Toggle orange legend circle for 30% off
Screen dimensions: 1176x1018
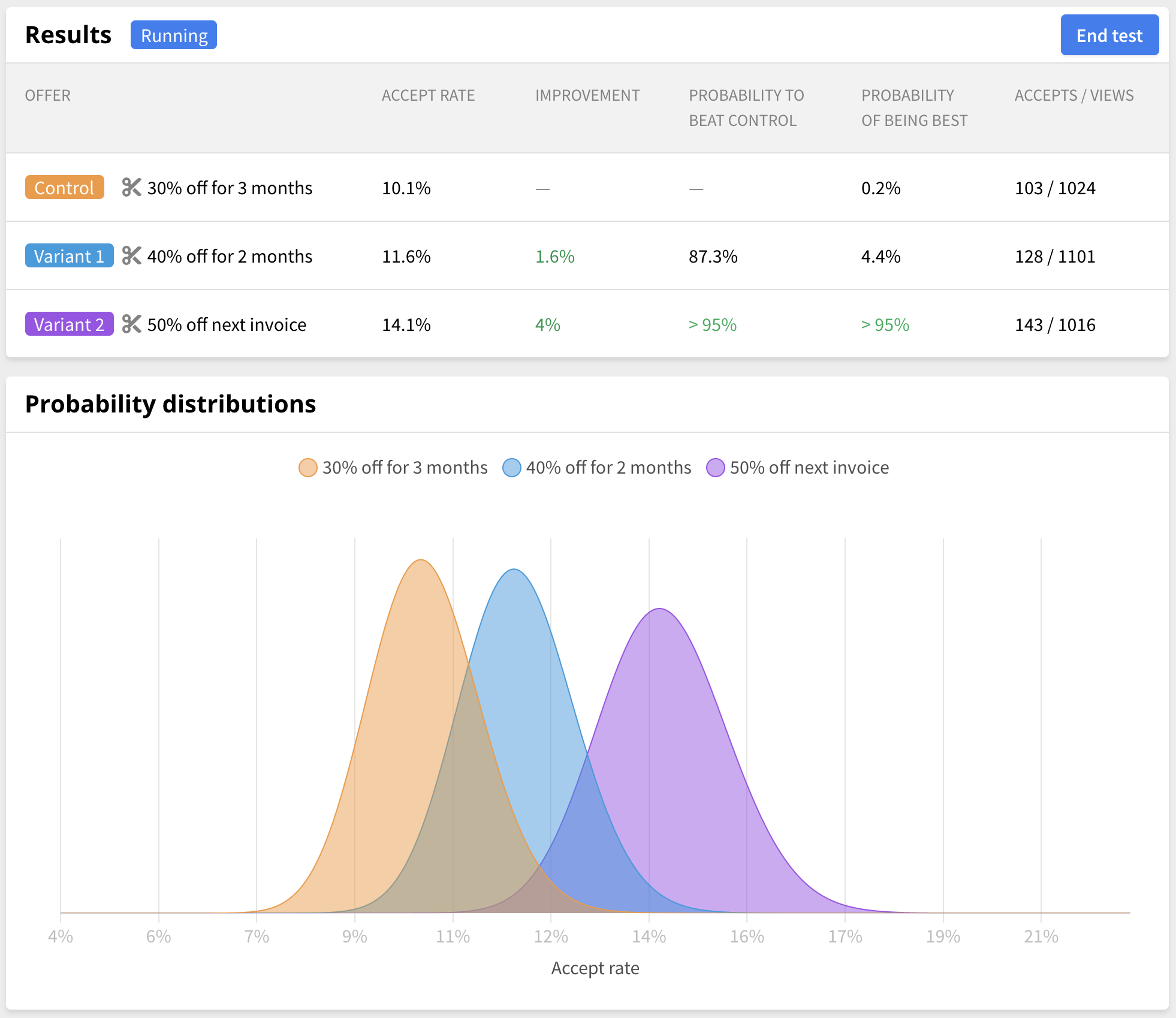(x=307, y=468)
